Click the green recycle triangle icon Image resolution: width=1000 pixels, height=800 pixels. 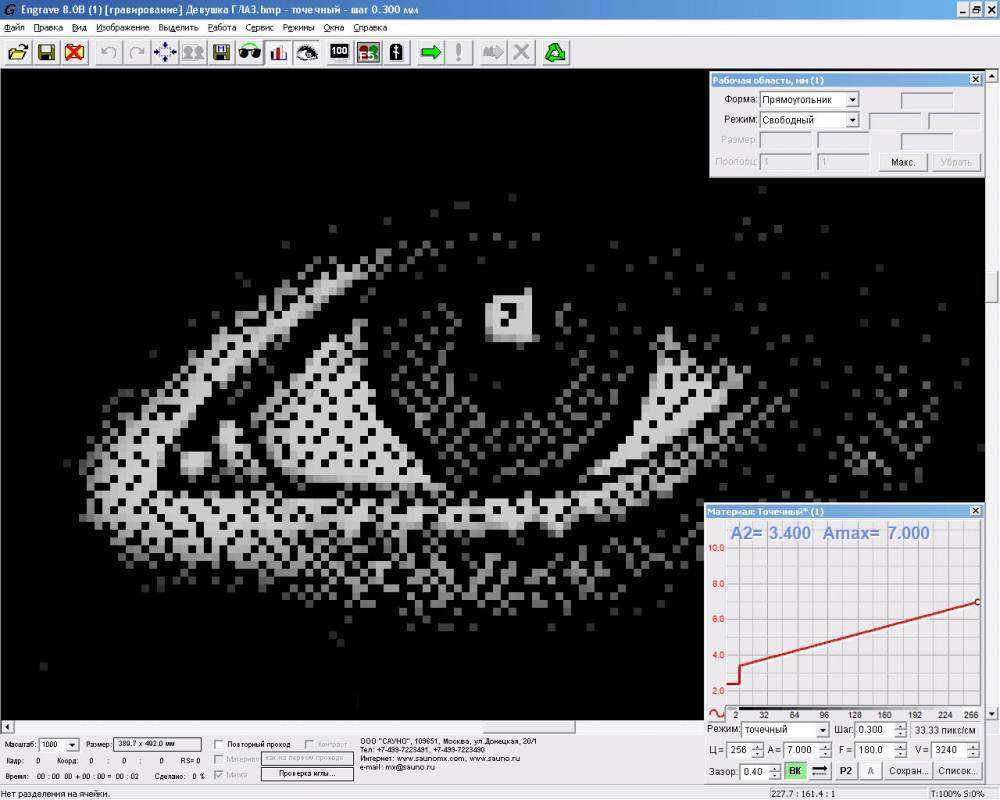555,53
